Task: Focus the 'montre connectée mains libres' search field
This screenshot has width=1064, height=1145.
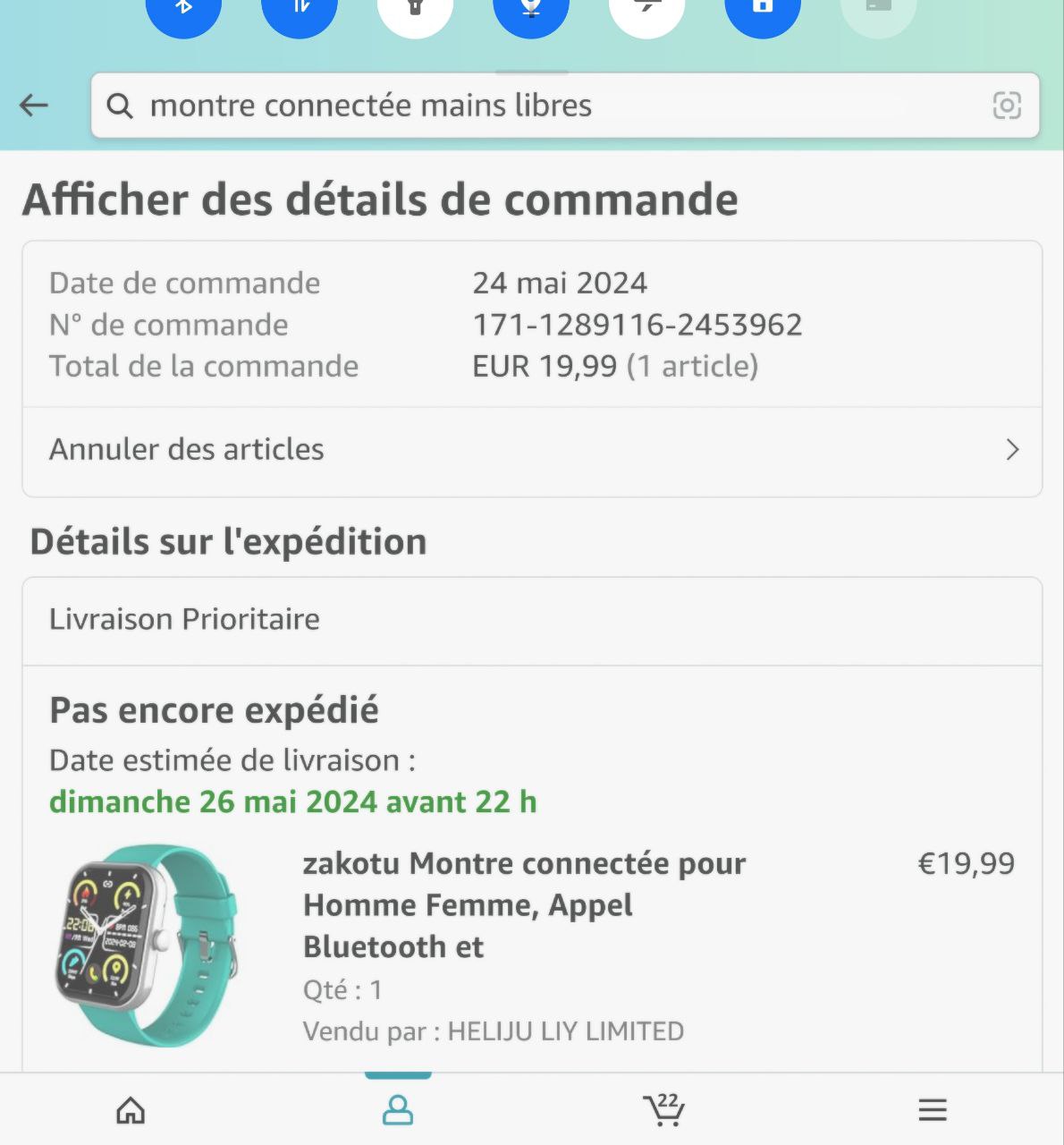Action: [x=536, y=106]
